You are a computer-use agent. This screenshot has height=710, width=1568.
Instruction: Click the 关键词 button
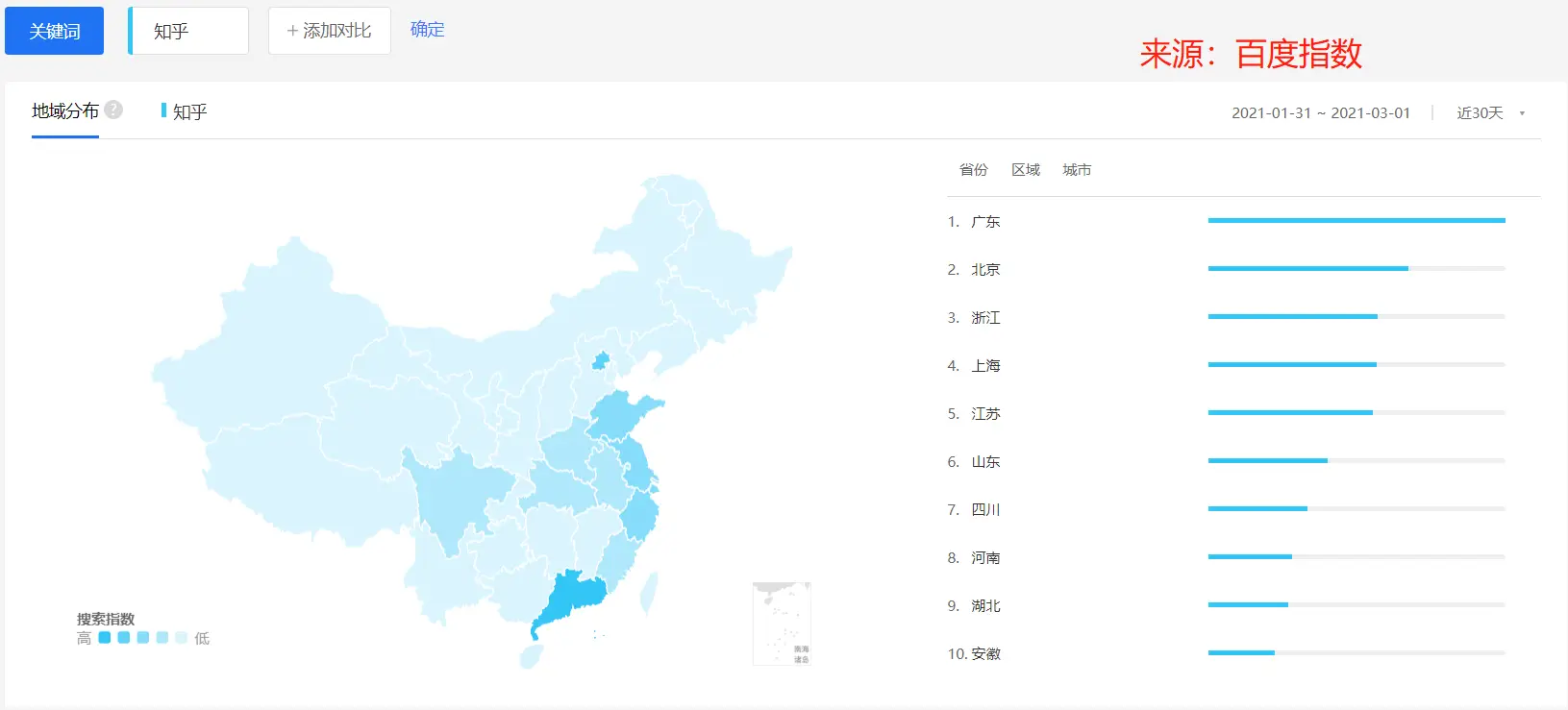54,31
